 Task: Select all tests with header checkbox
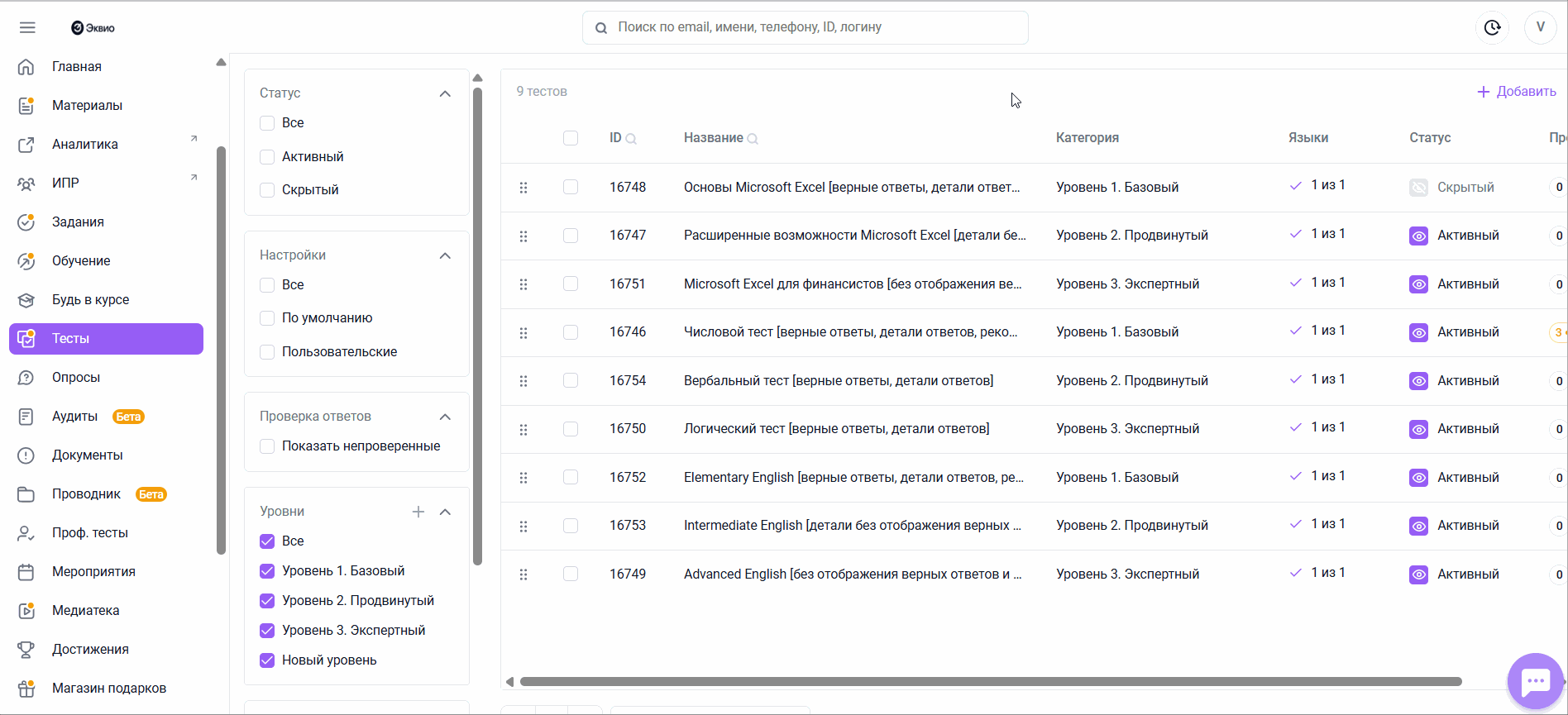click(x=571, y=138)
